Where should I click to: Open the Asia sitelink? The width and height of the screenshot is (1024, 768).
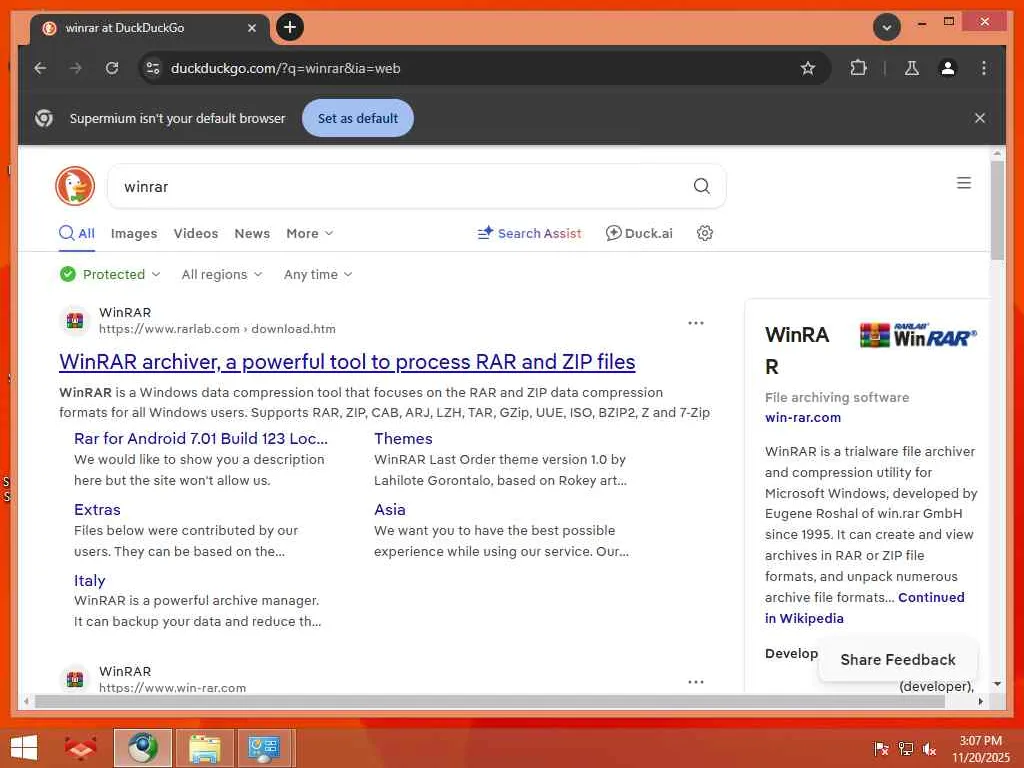[x=389, y=509]
